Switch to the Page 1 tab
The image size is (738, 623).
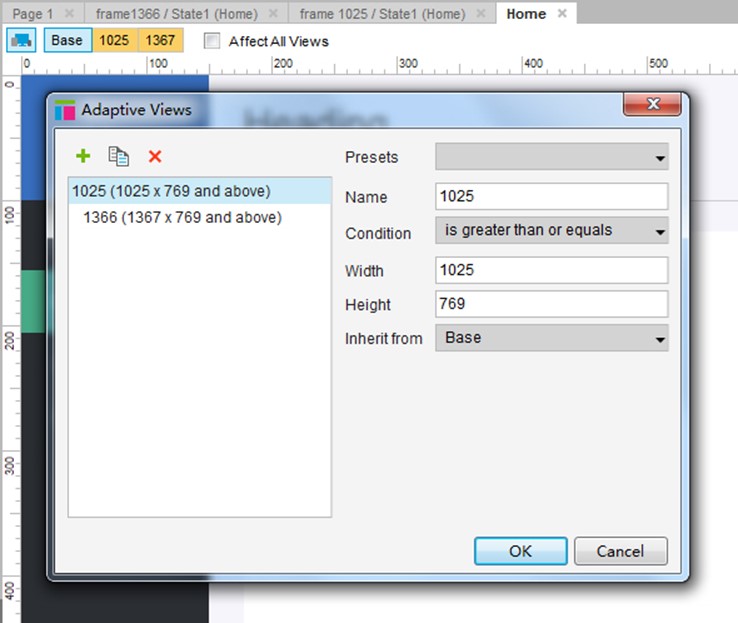pos(33,14)
